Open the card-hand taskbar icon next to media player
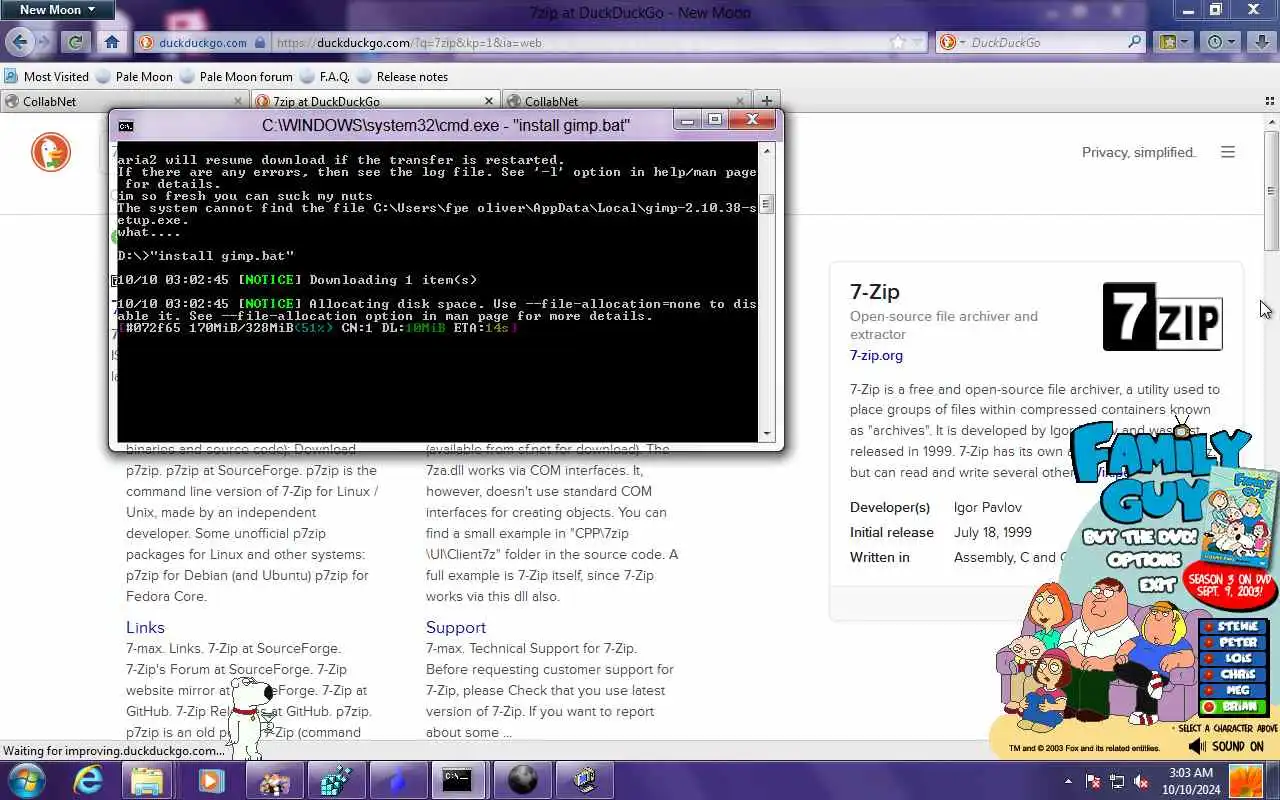 (273, 780)
